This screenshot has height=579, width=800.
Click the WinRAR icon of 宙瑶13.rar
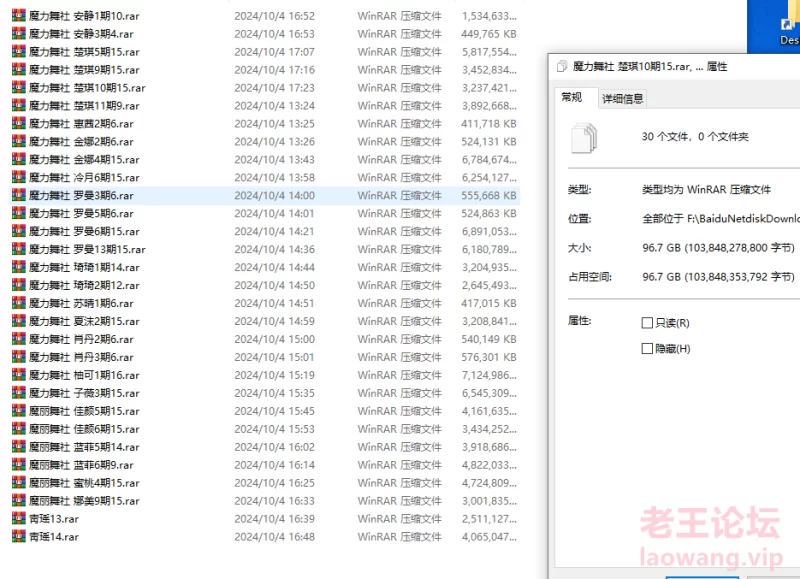pos(19,518)
